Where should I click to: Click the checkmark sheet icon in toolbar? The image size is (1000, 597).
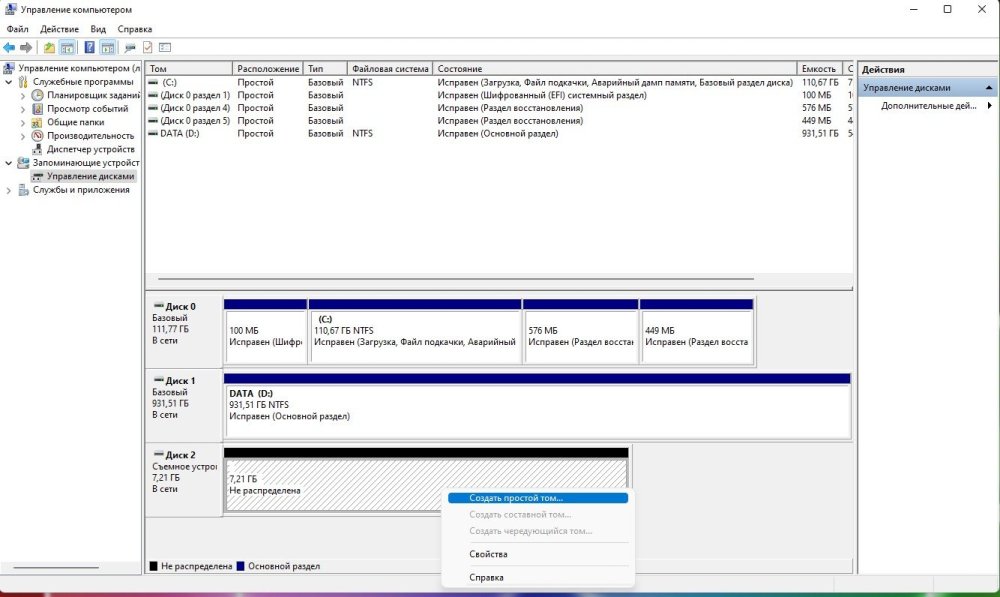point(147,47)
